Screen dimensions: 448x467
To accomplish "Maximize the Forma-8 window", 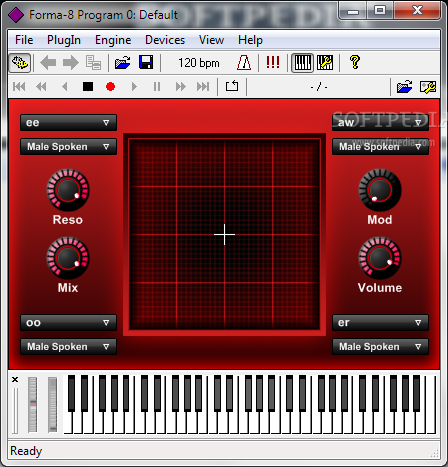I will pos(380,11).
